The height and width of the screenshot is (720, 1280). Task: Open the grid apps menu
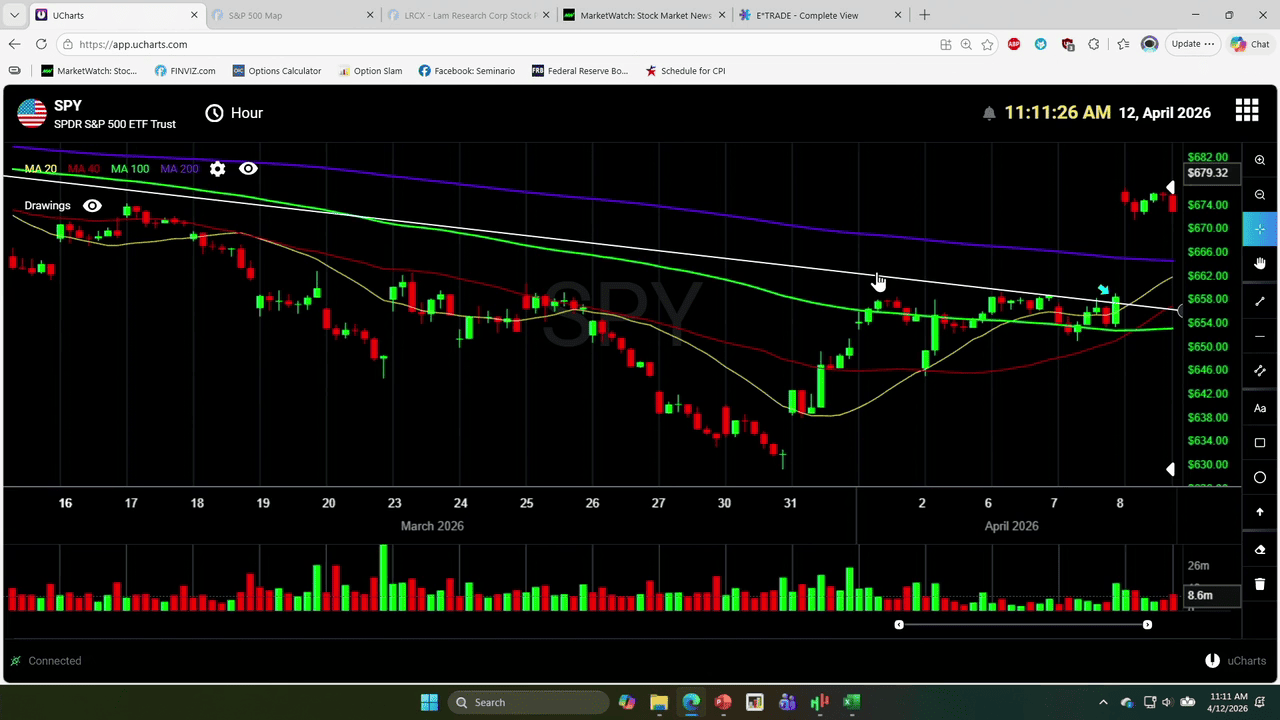tap(1246, 111)
